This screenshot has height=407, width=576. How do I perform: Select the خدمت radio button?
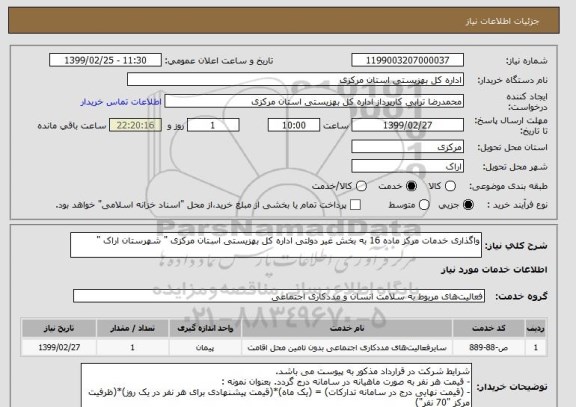411,186
